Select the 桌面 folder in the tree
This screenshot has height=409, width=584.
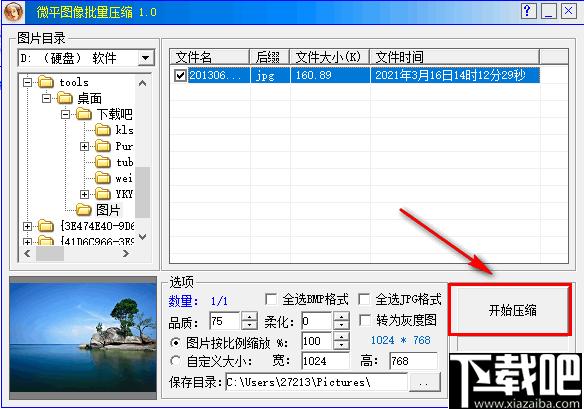[x=89, y=98]
